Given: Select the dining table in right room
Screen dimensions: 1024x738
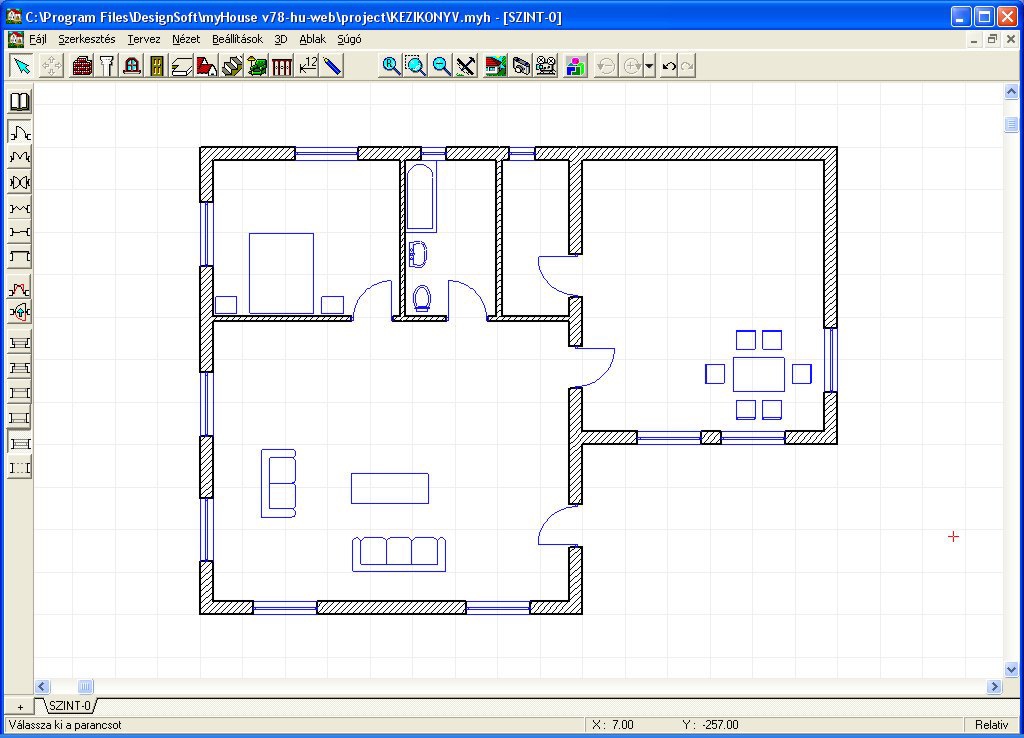Looking at the screenshot, I should tap(759, 374).
